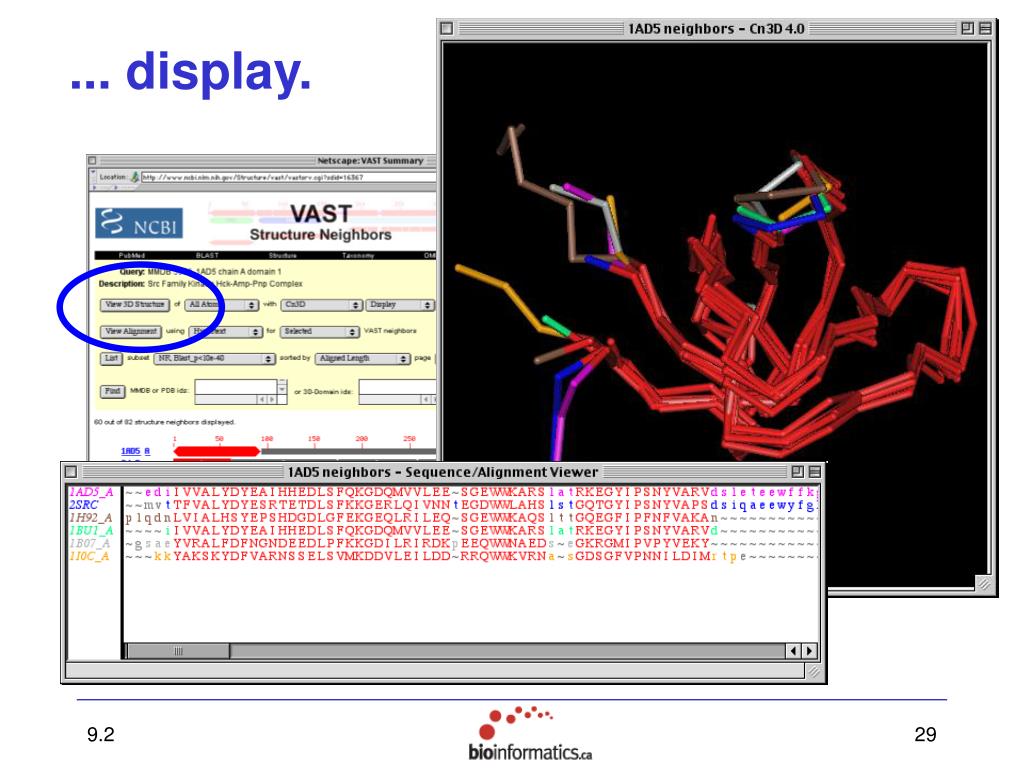Screen dimensions: 1024x768
Task: Open the NR Blast subset dropdown
Action: [x=214, y=359]
